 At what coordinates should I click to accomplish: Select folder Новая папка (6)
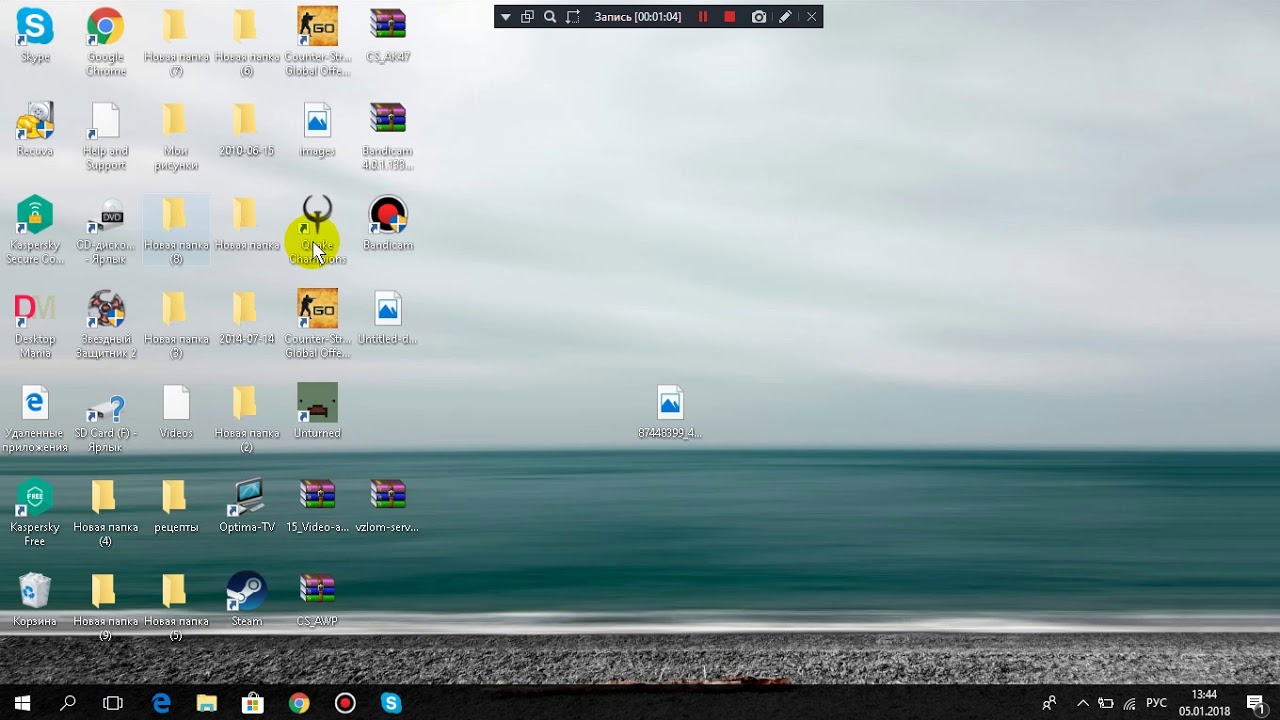(247, 42)
